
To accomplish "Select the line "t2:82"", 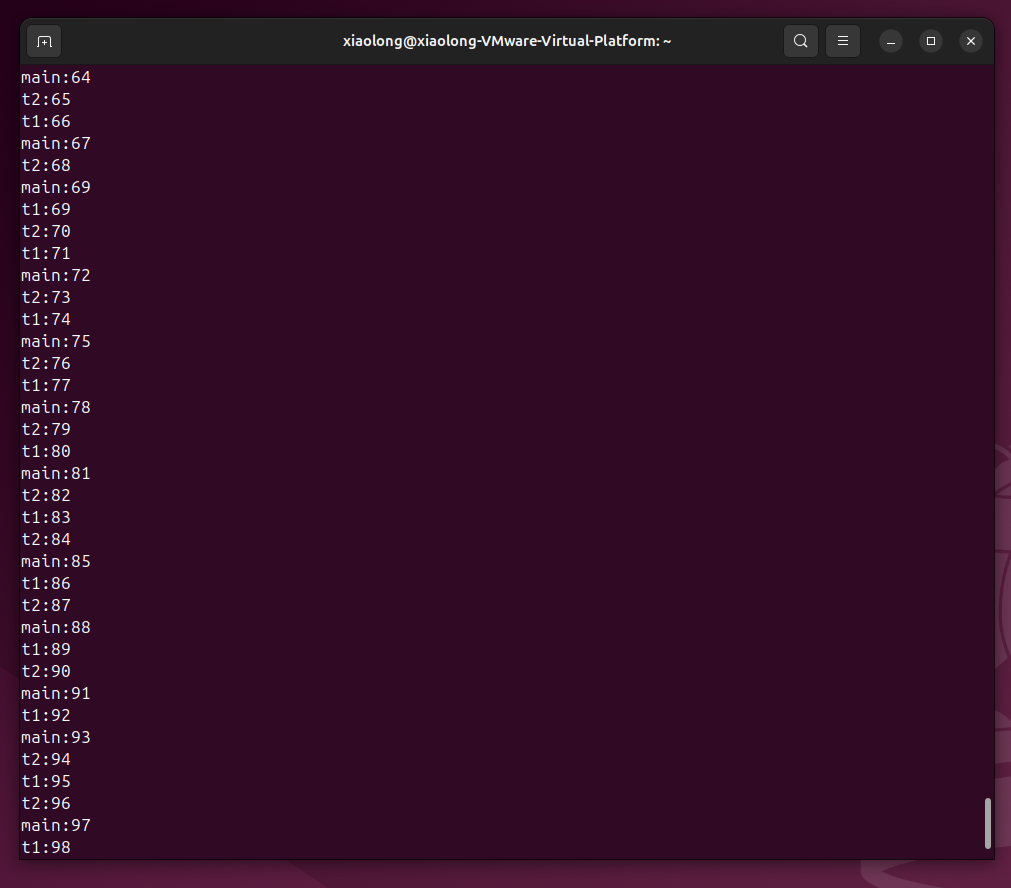I will point(46,495).
